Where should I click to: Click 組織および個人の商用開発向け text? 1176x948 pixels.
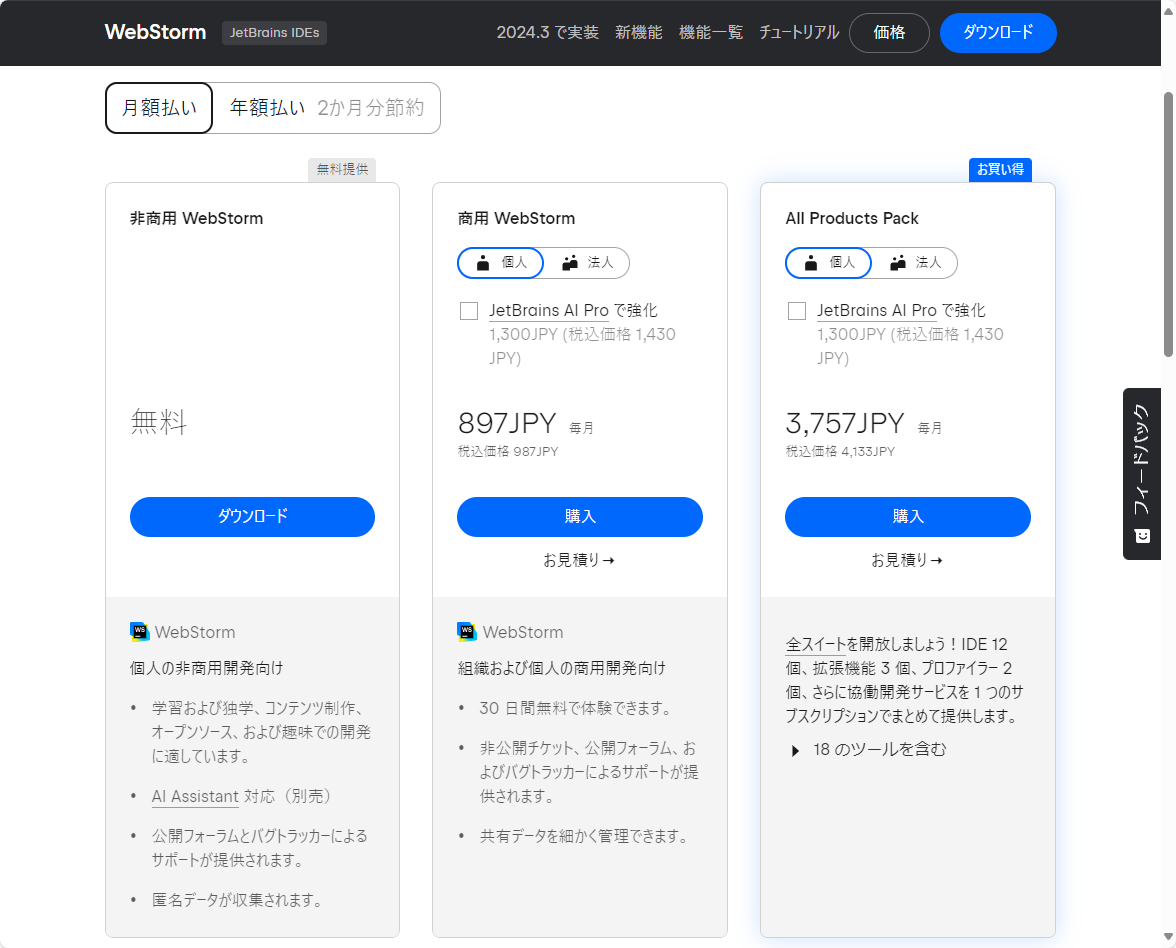pyautogui.click(x=562, y=668)
